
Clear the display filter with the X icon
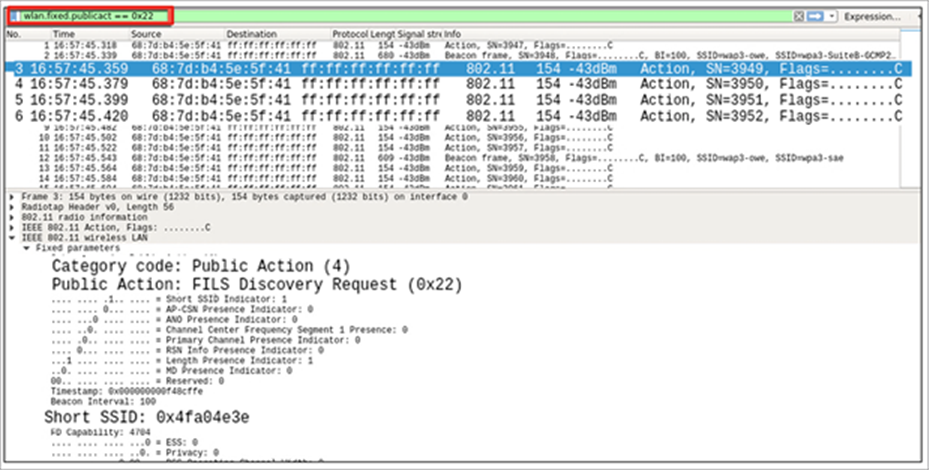click(799, 17)
